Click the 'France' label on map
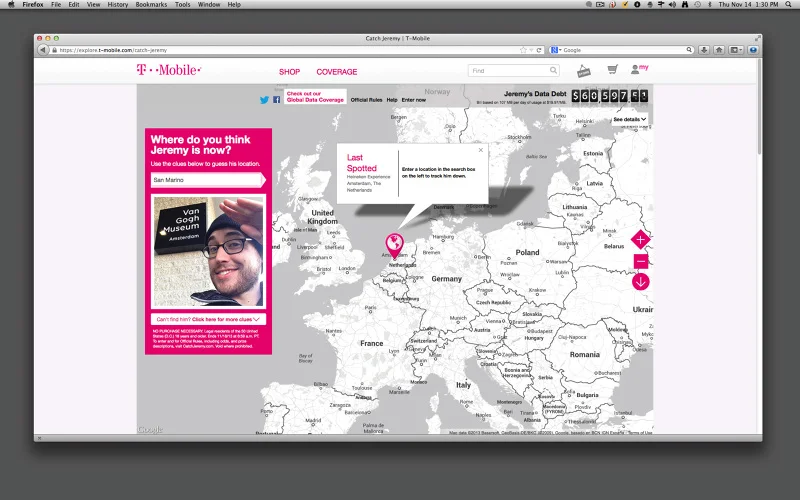Viewport: 800px width, 500px height. click(x=371, y=343)
